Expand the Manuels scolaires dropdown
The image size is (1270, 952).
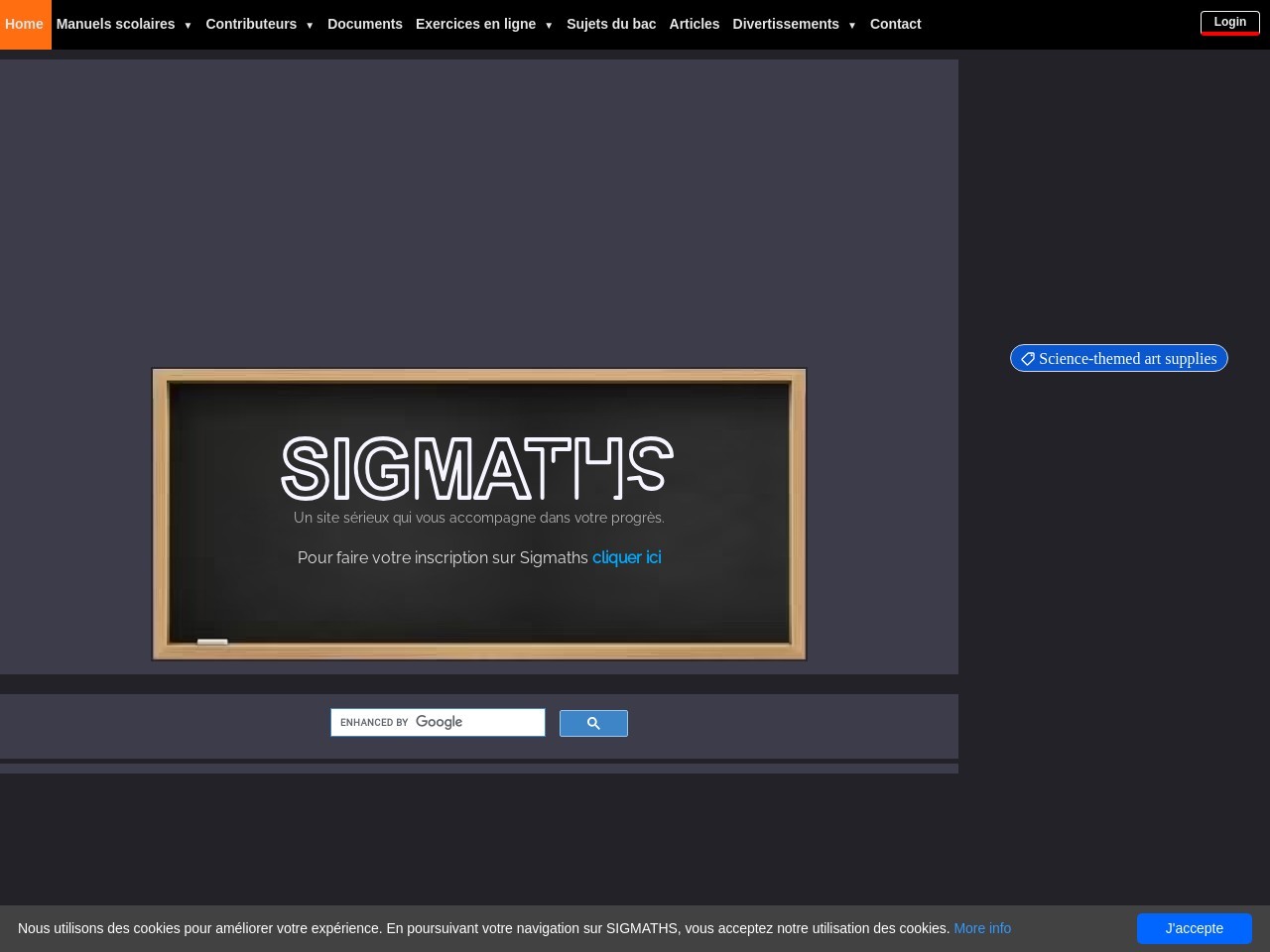point(124,24)
